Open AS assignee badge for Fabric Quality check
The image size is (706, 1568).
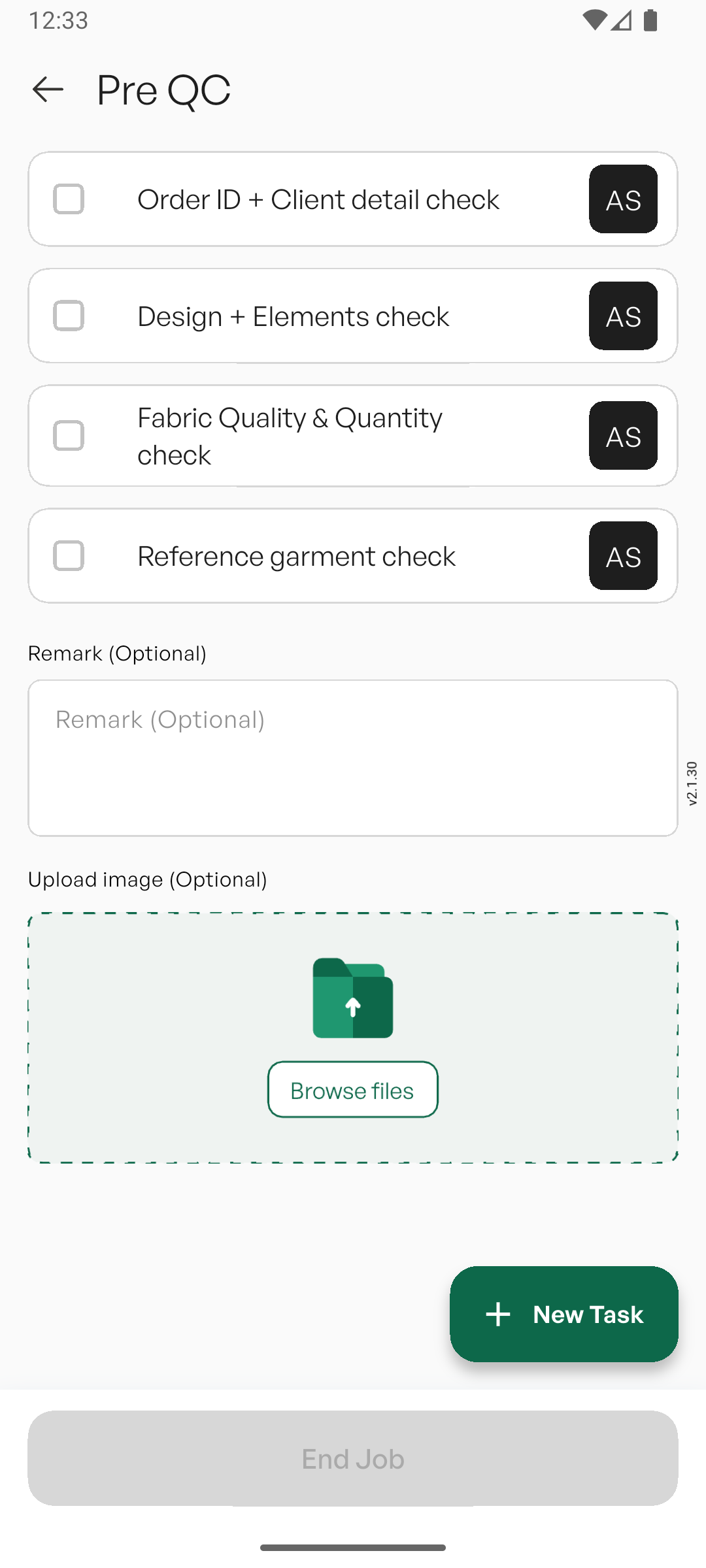click(623, 436)
